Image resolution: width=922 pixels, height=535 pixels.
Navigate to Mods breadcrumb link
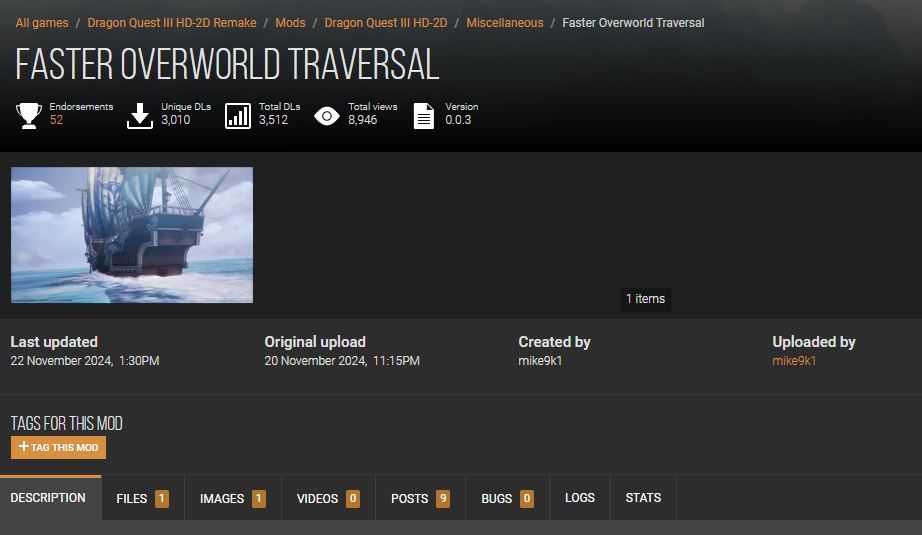(290, 23)
